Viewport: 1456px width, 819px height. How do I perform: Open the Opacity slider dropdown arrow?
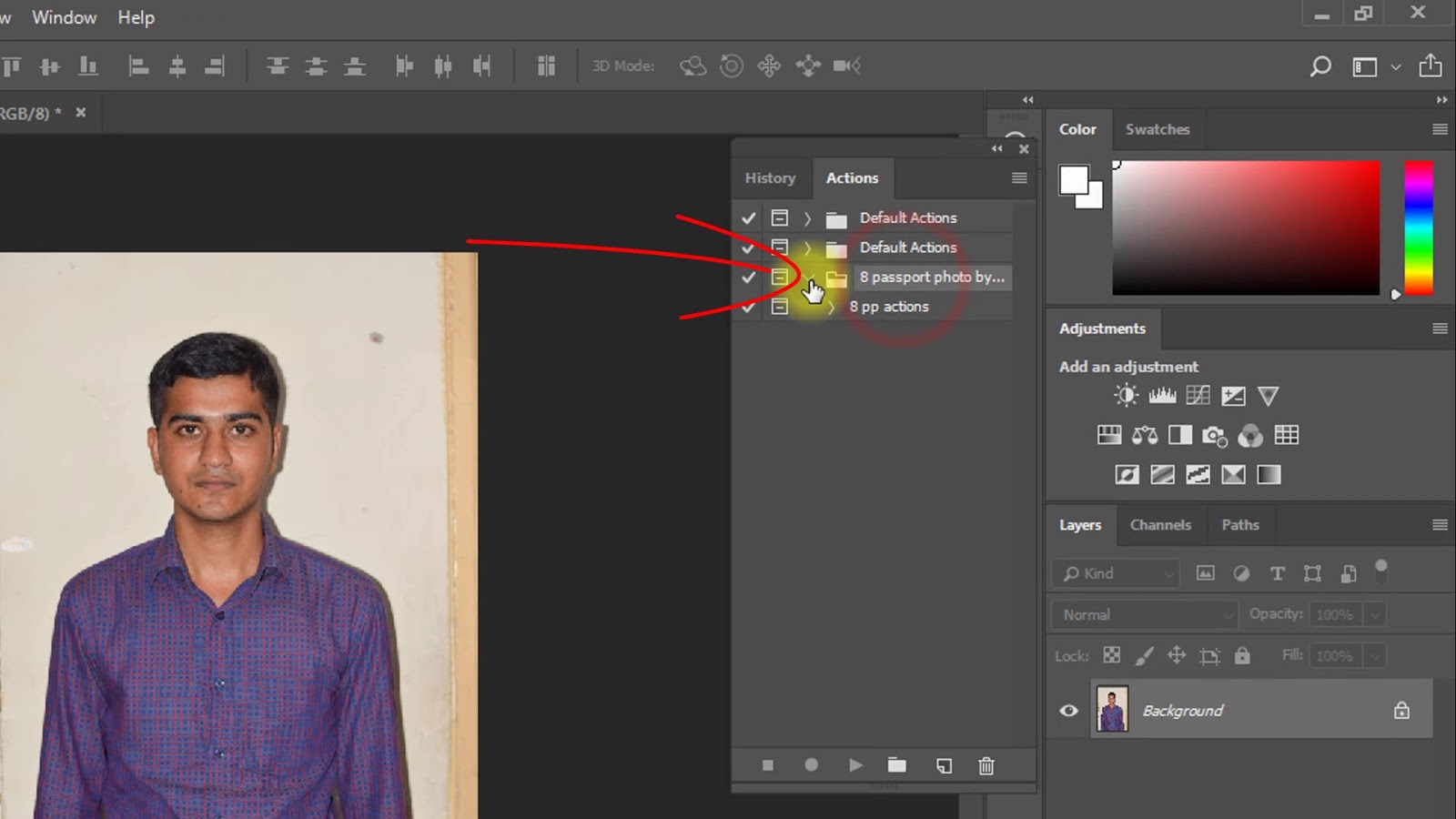(1375, 614)
